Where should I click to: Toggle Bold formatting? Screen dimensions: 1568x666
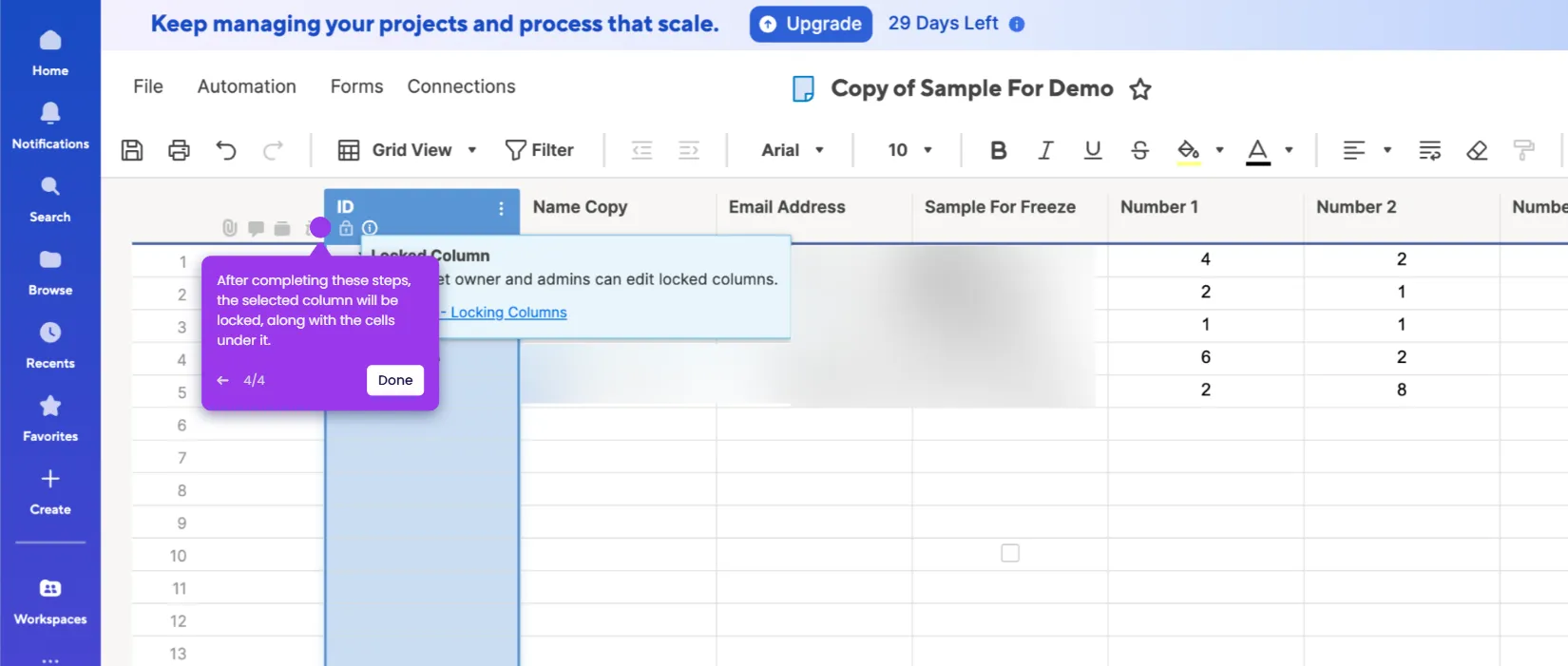[998, 150]
